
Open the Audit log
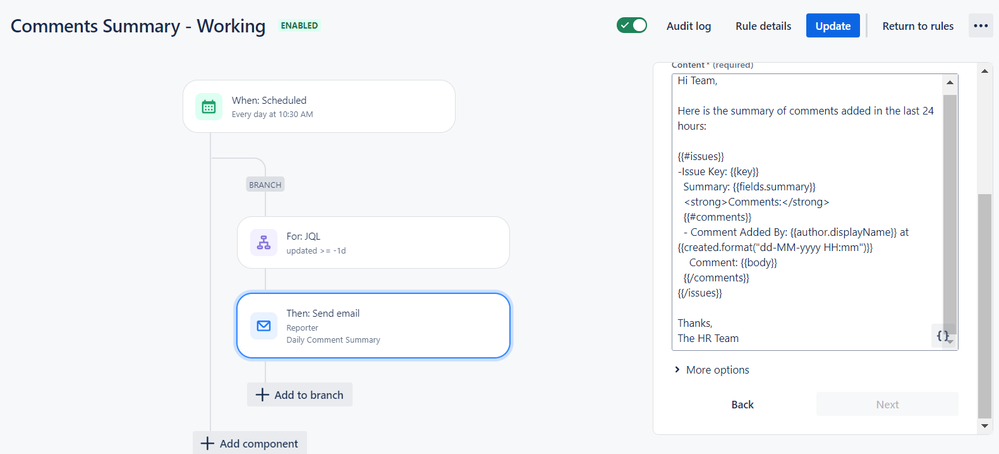pos(689,26)
